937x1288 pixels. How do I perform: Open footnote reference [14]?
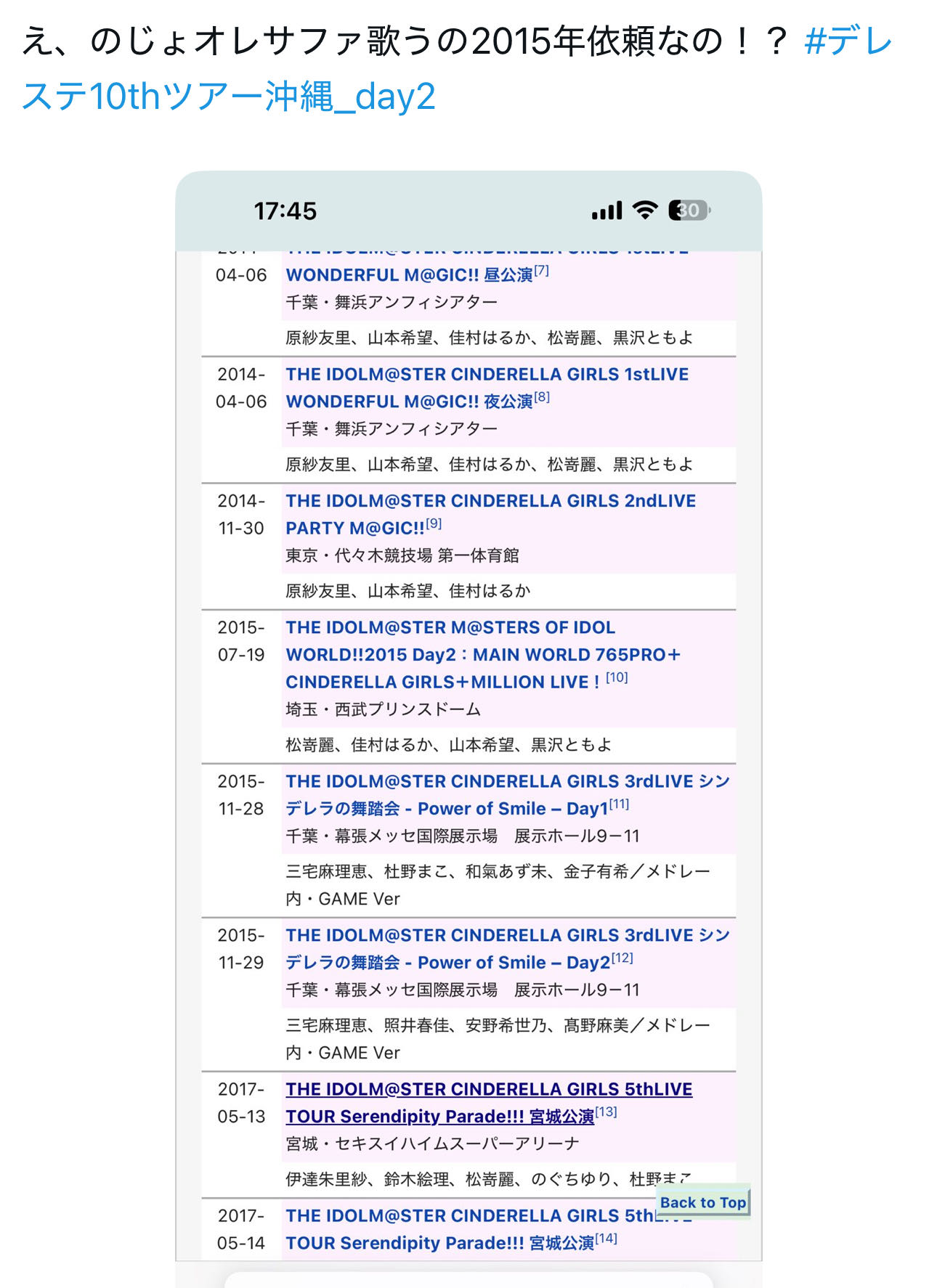tap(606, 1238)
